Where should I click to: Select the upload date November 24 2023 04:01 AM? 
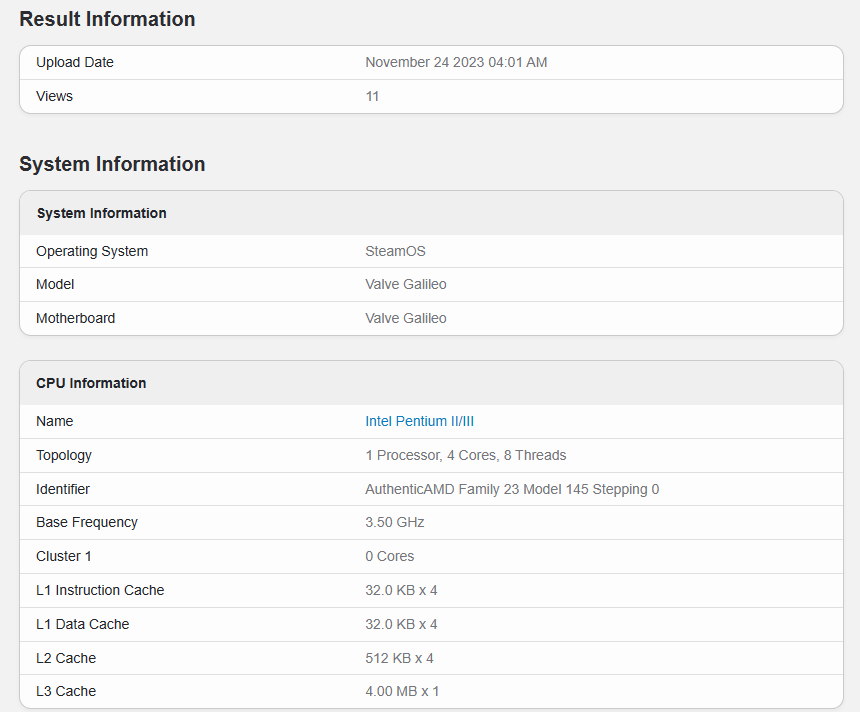pyautogui.click(x=456, y=63)
